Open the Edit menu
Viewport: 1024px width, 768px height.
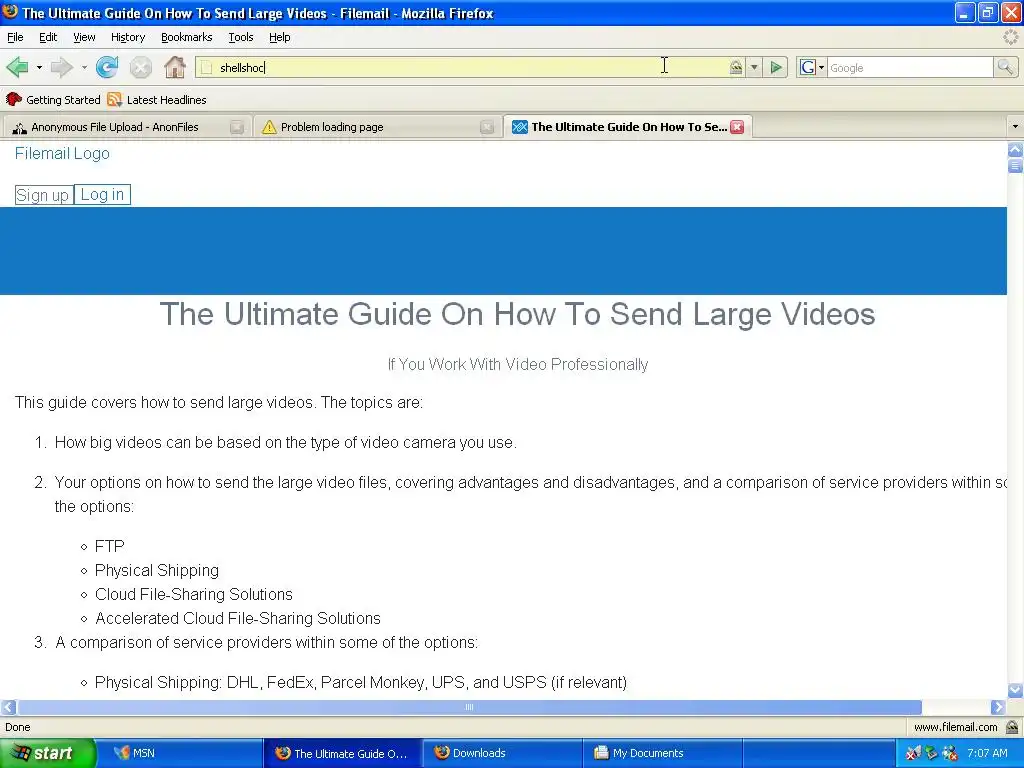tap(48, 37)
